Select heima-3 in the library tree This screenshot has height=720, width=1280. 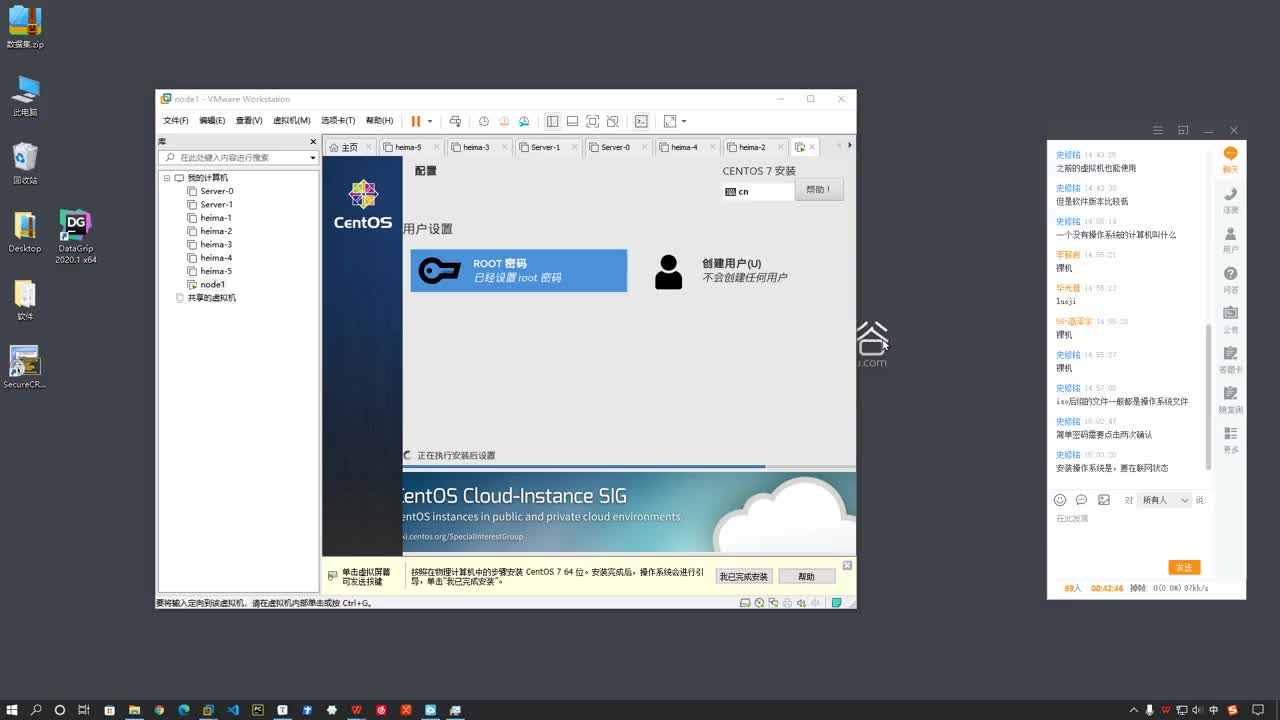pyautogui.click(x=215, y=244)
